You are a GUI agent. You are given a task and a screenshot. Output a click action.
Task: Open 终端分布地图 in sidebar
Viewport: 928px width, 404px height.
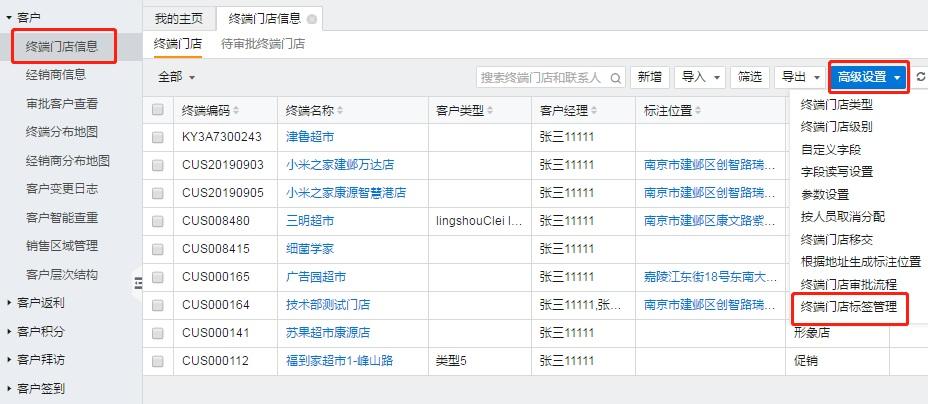pos(62,132)
